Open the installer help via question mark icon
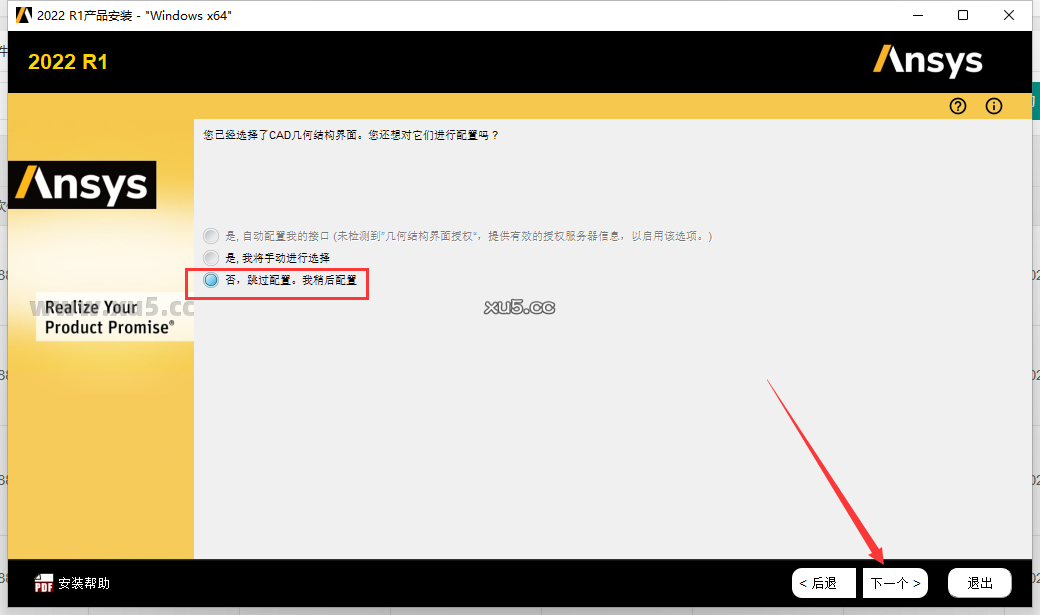 coord(957,106)
